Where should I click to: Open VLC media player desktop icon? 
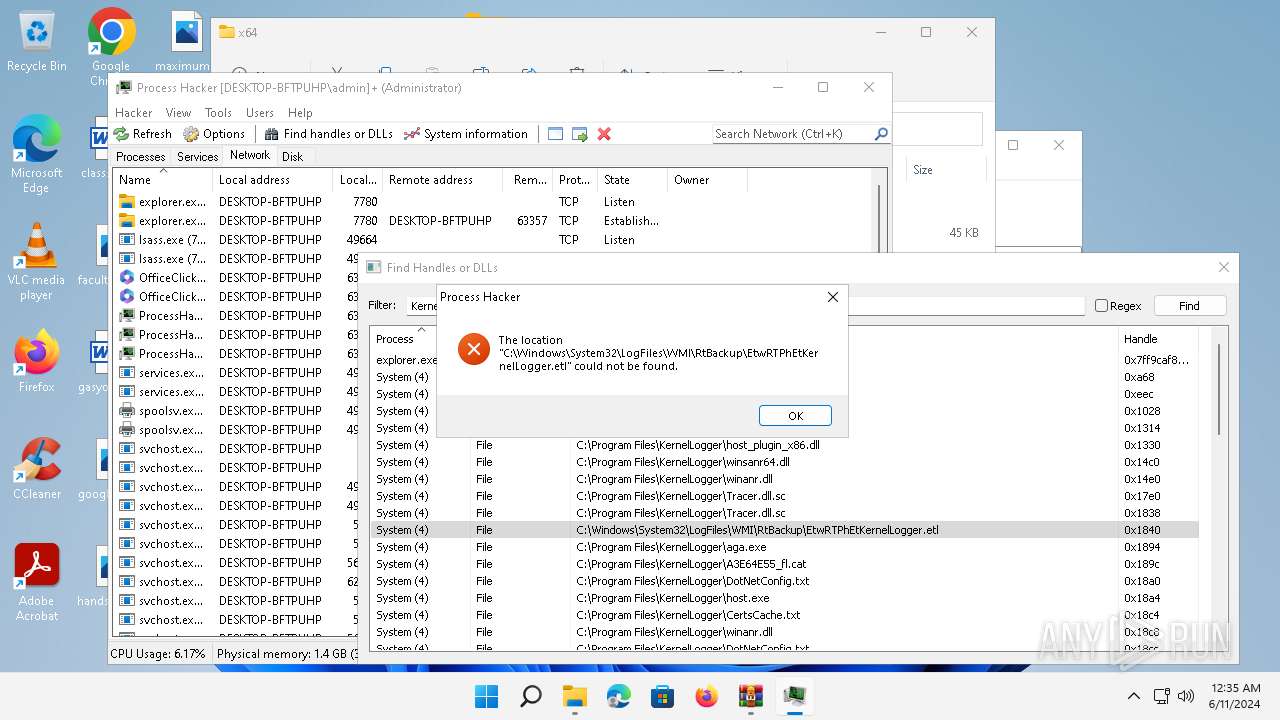pos(37,262)
